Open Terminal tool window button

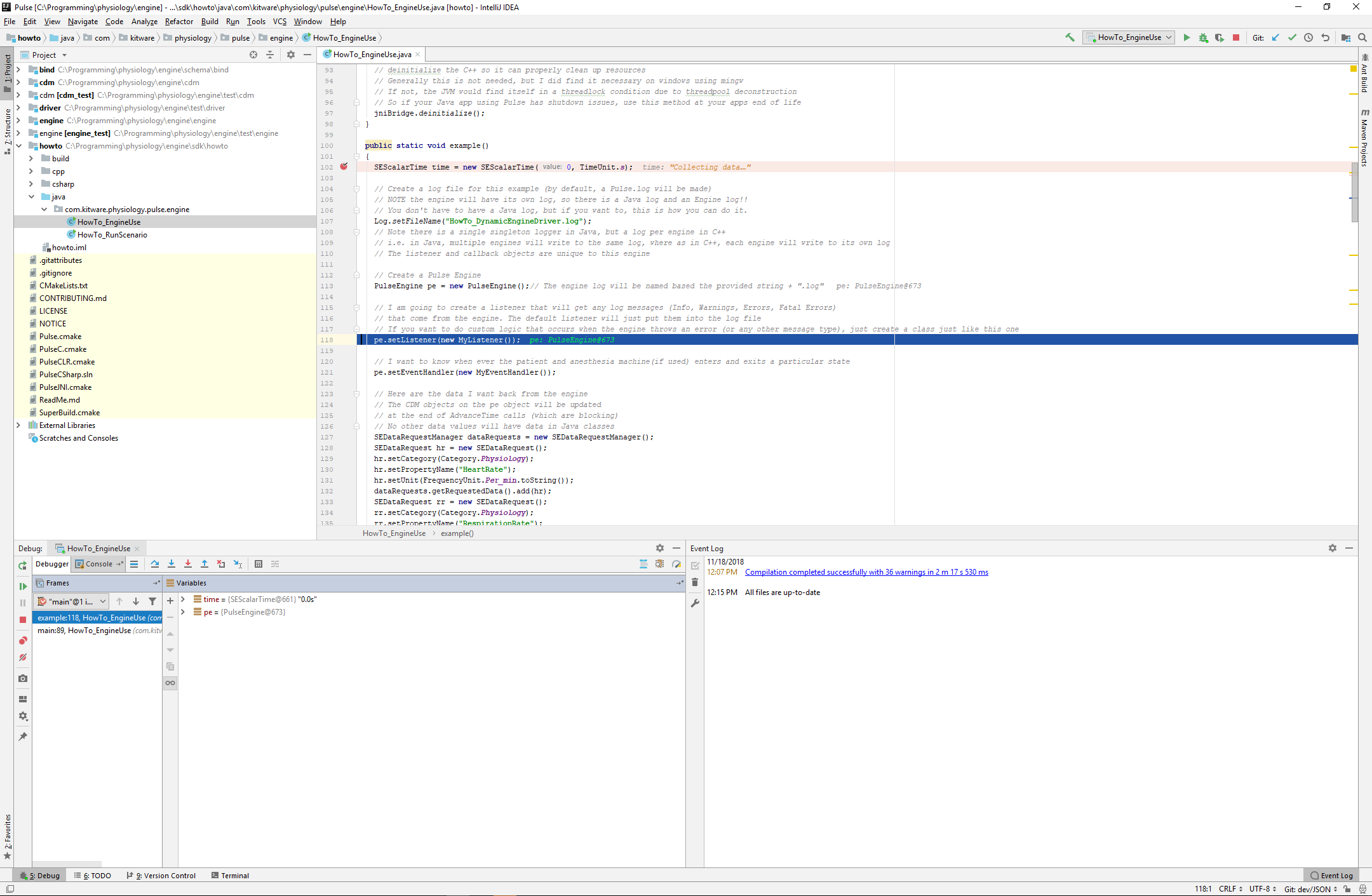point(230,876)
